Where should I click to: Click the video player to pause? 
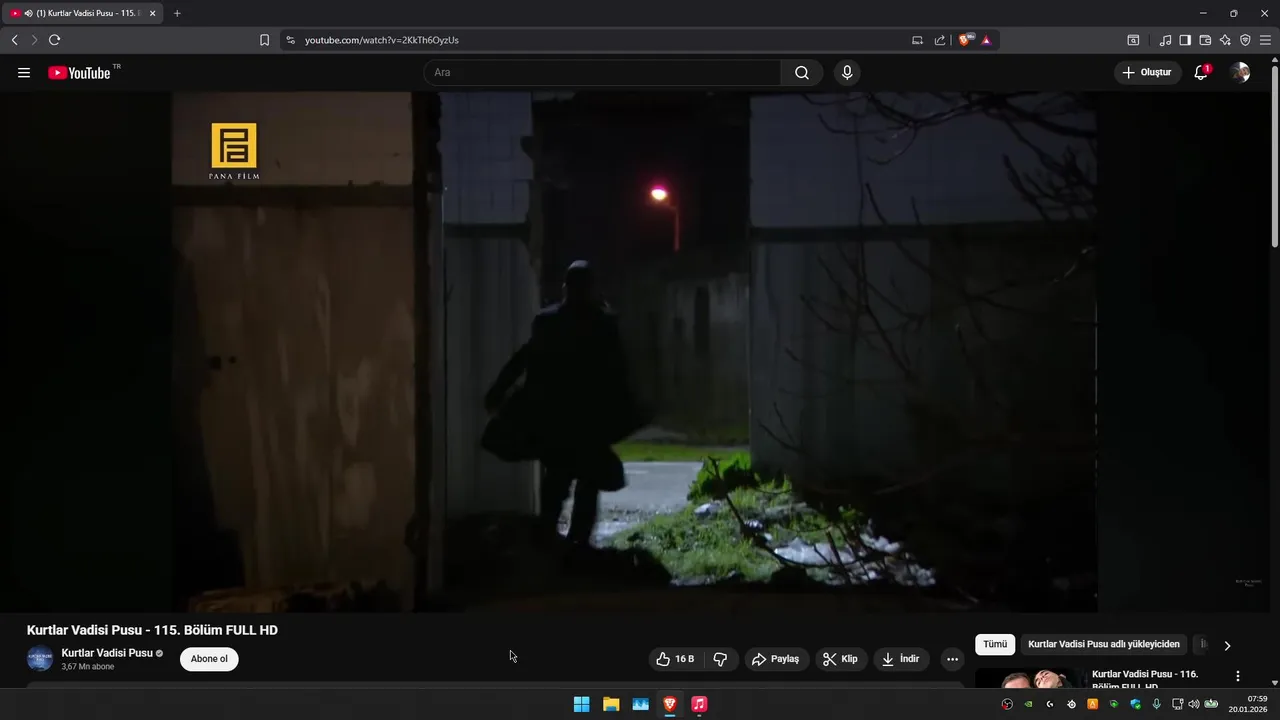[634, 352]
